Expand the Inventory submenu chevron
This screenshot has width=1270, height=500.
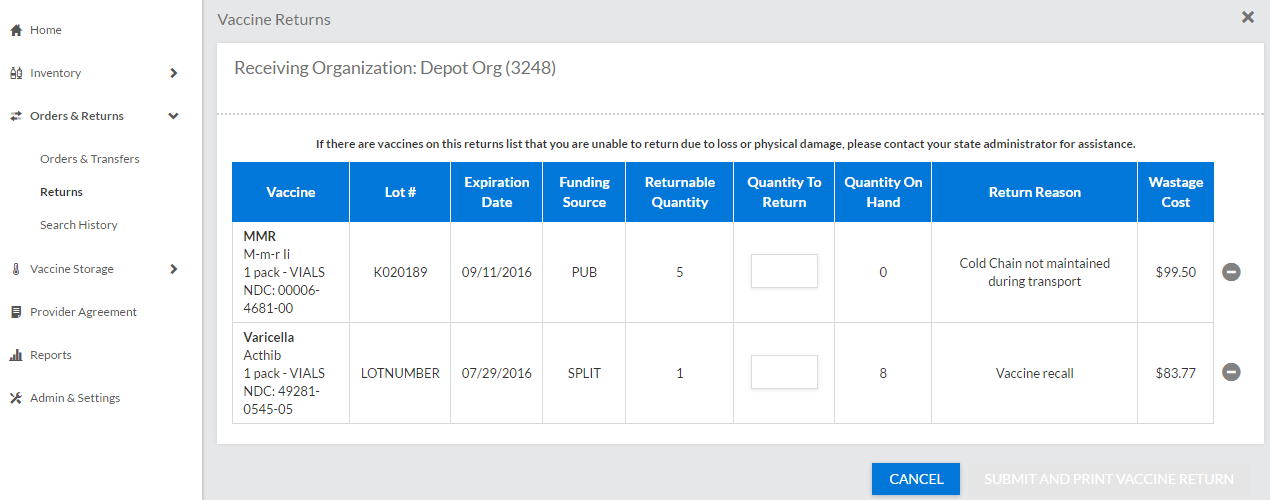click(x=174, y=73)
